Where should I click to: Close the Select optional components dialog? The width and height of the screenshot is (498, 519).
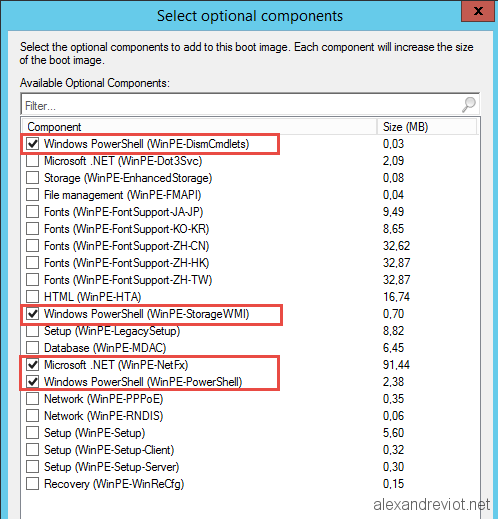point(478,11)
